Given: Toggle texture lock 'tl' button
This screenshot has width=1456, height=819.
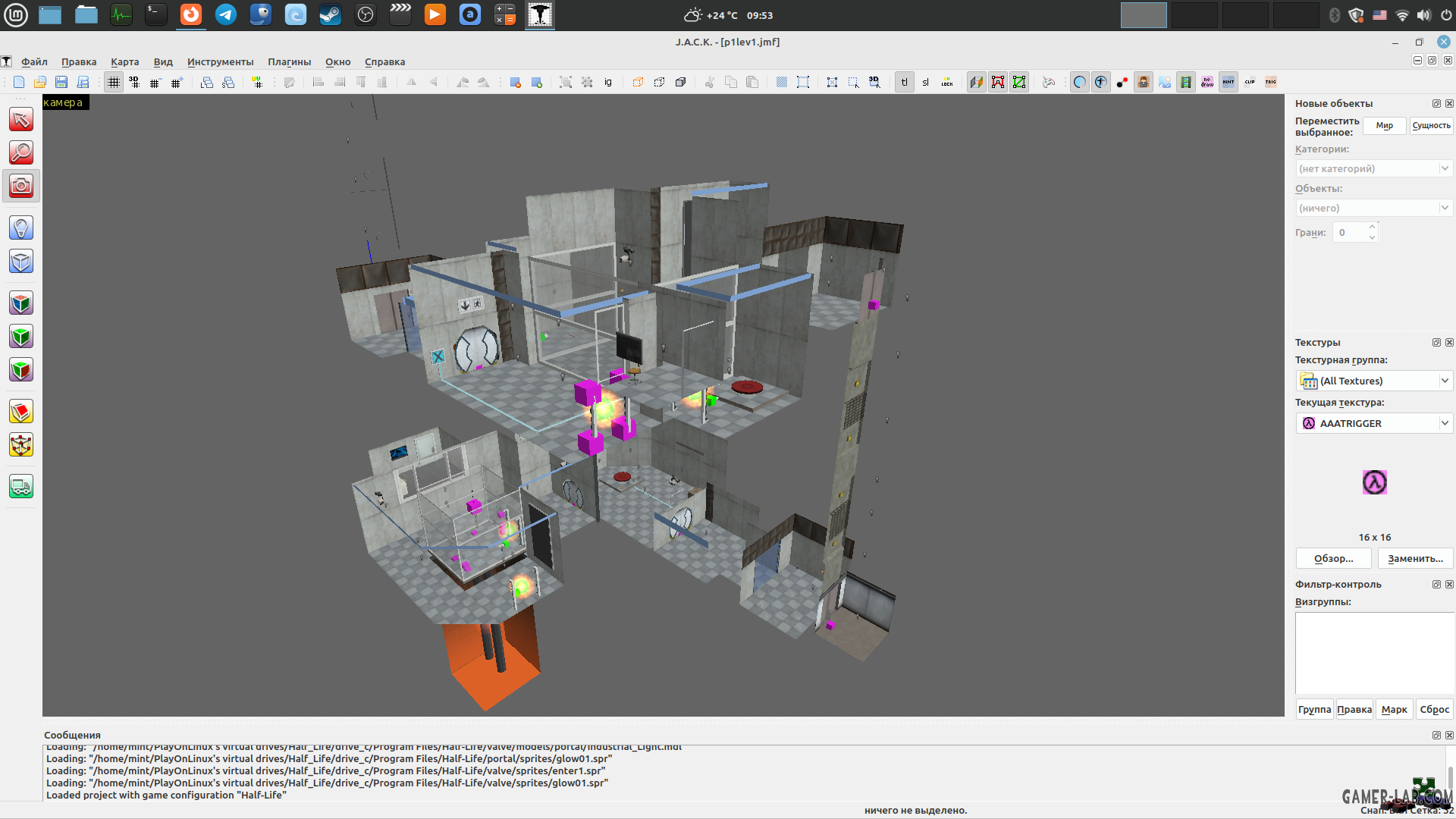Looking at the screenshot, I should click(904, 82).
